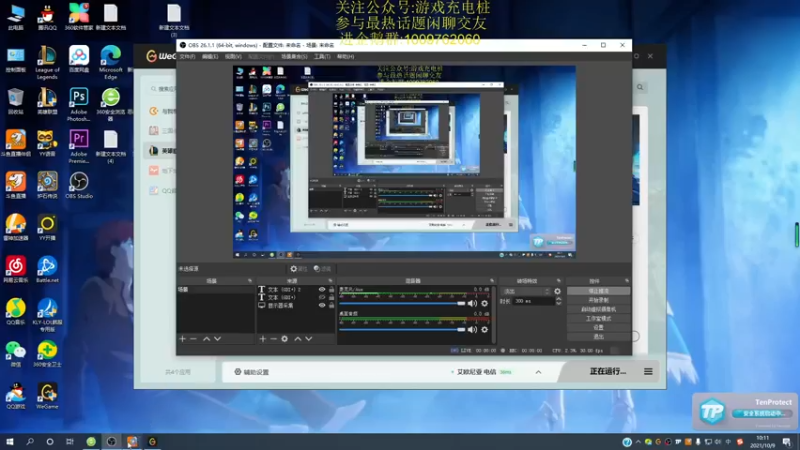Viewport: 800px width, 450px height.
Task: Open the File menu in OBS
Action: [187, 57]
